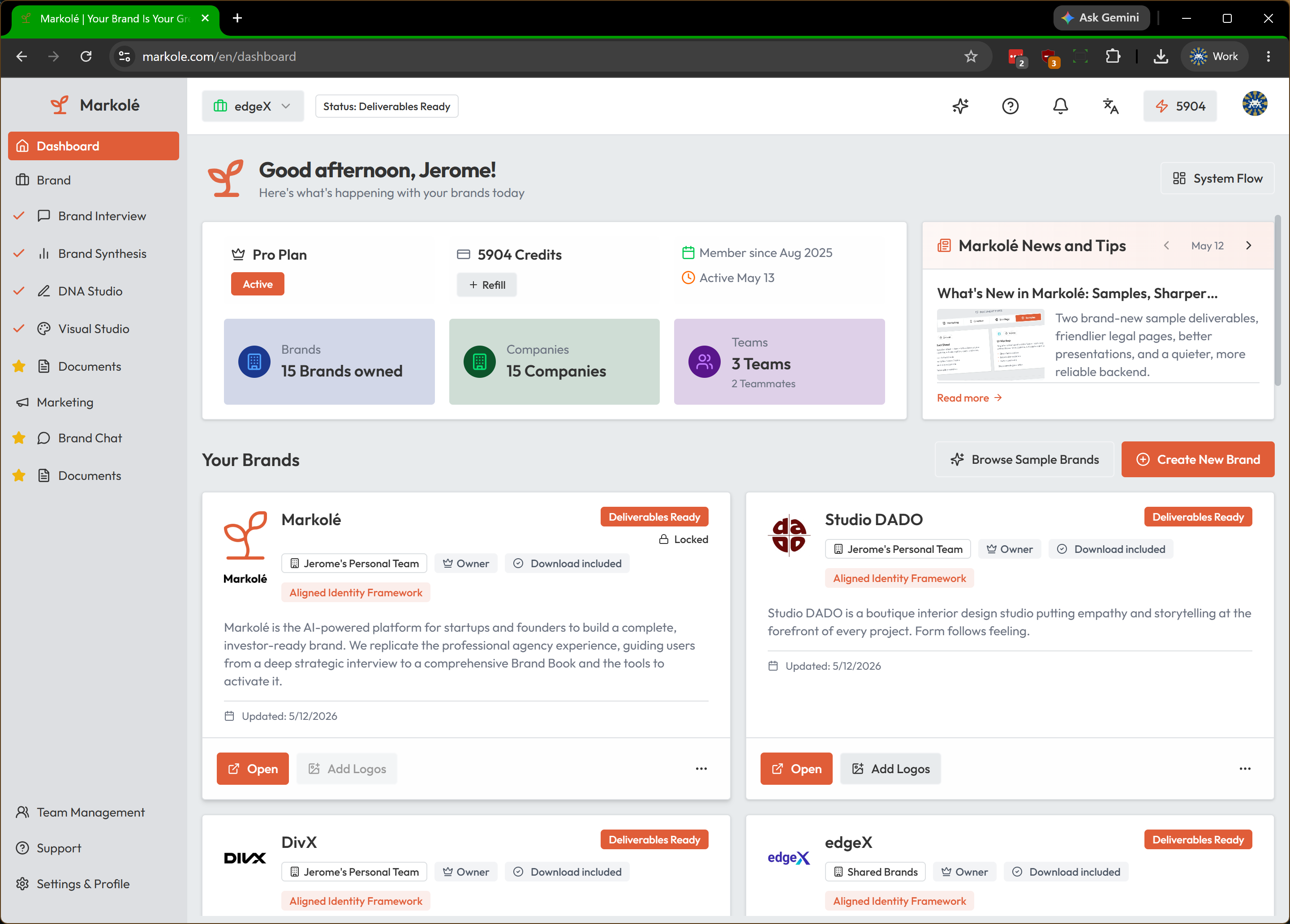This screenshot has width=1290, height=924.
Task: Click Add Logos on Markolé card
Action: click(x=347, y=769)
